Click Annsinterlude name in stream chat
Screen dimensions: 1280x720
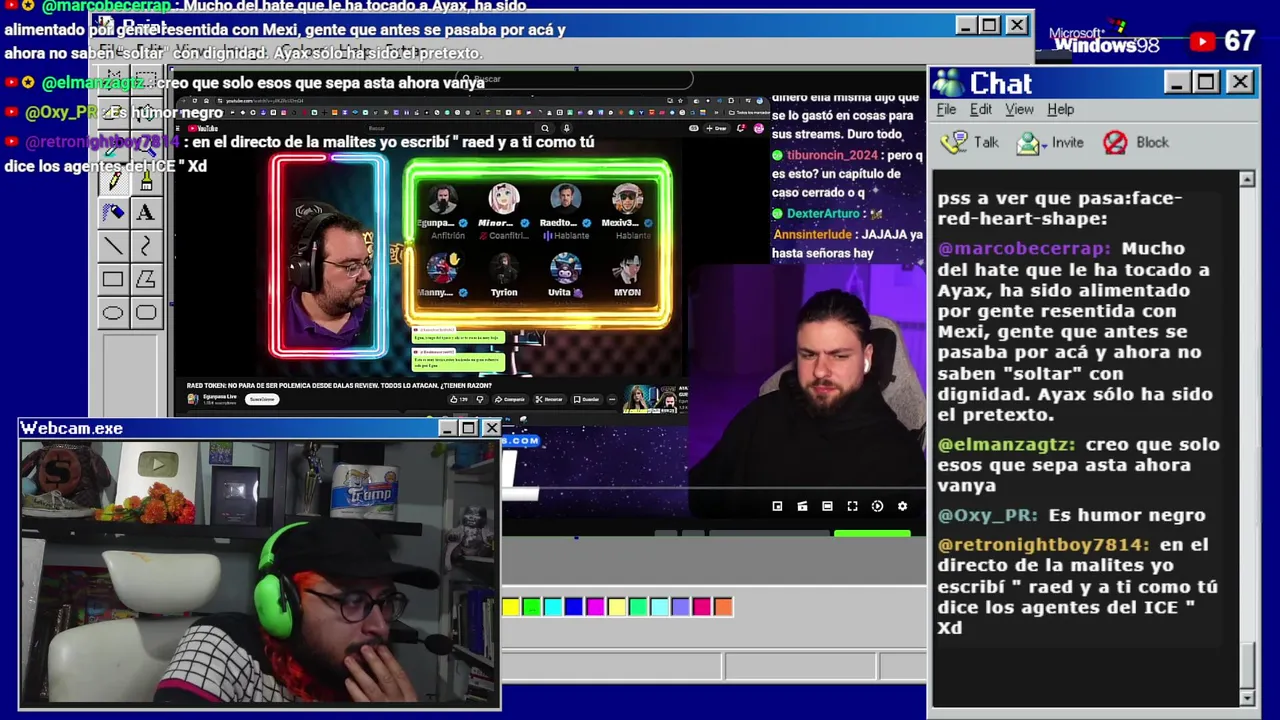tap(812, 234)
